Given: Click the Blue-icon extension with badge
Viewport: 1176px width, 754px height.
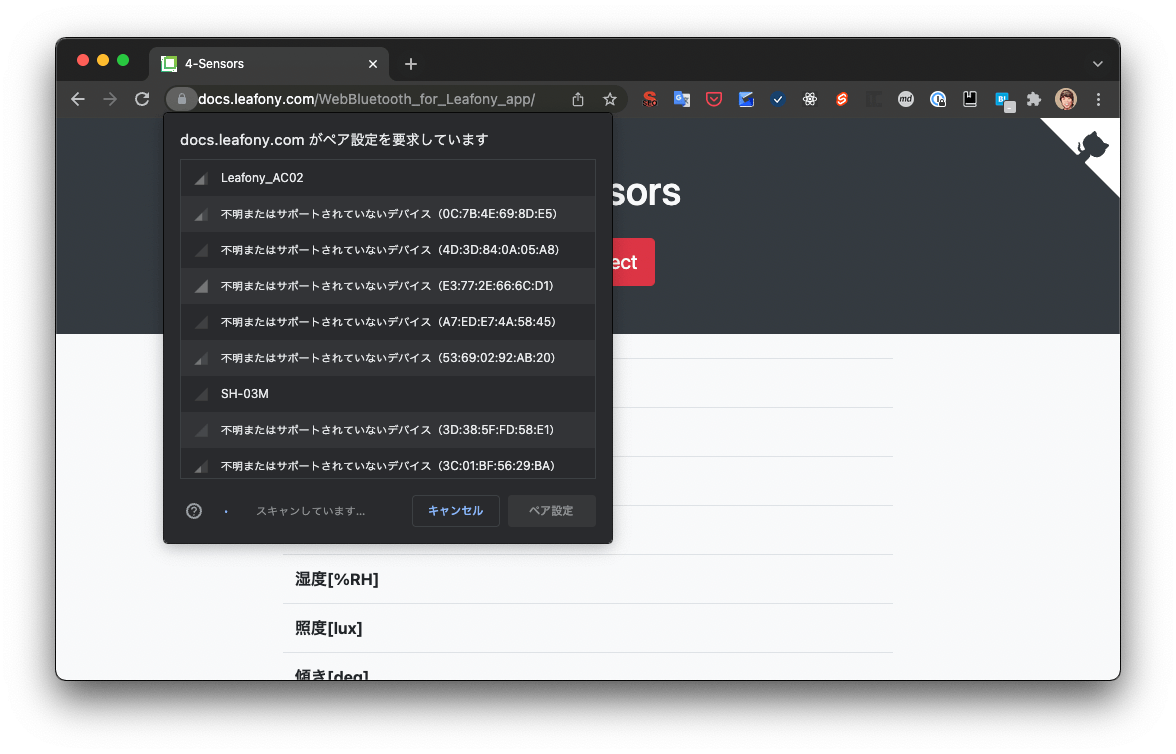Looking at the screenshot, I should click(1004, 101).
